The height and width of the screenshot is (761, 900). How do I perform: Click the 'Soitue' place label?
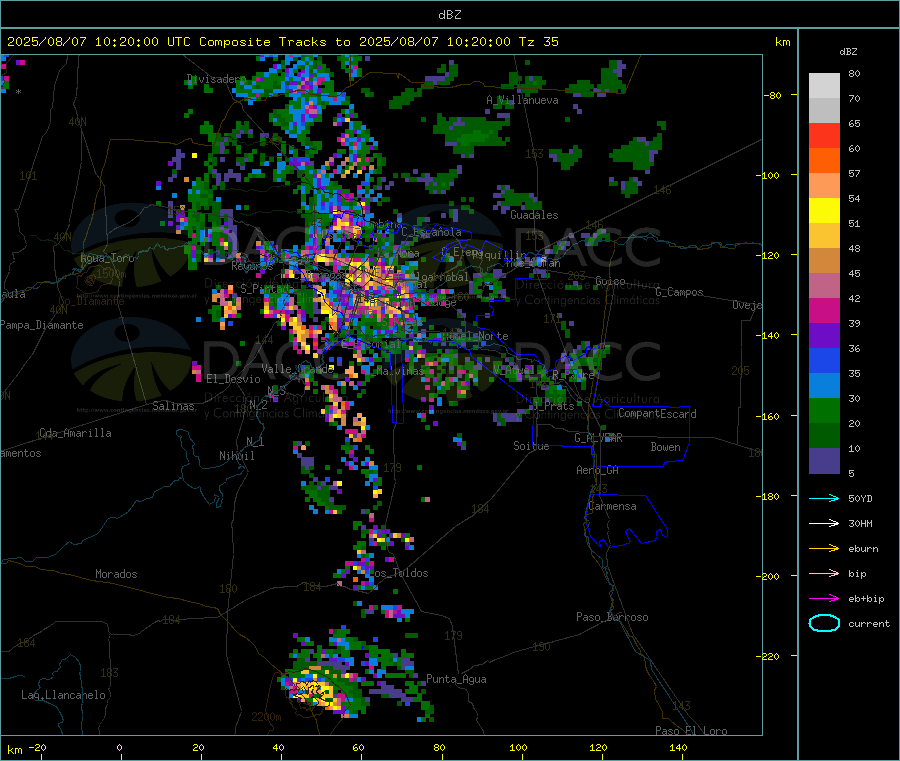pos(531,446)
